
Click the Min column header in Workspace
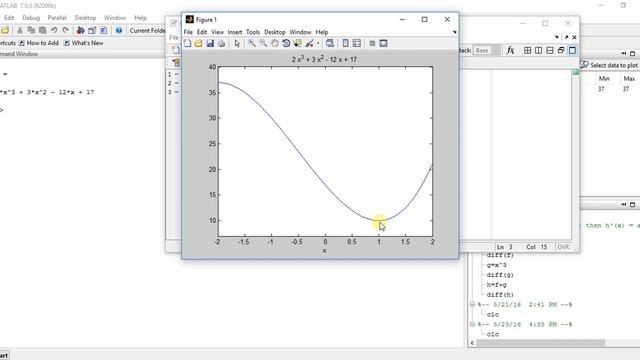(604, 79)
